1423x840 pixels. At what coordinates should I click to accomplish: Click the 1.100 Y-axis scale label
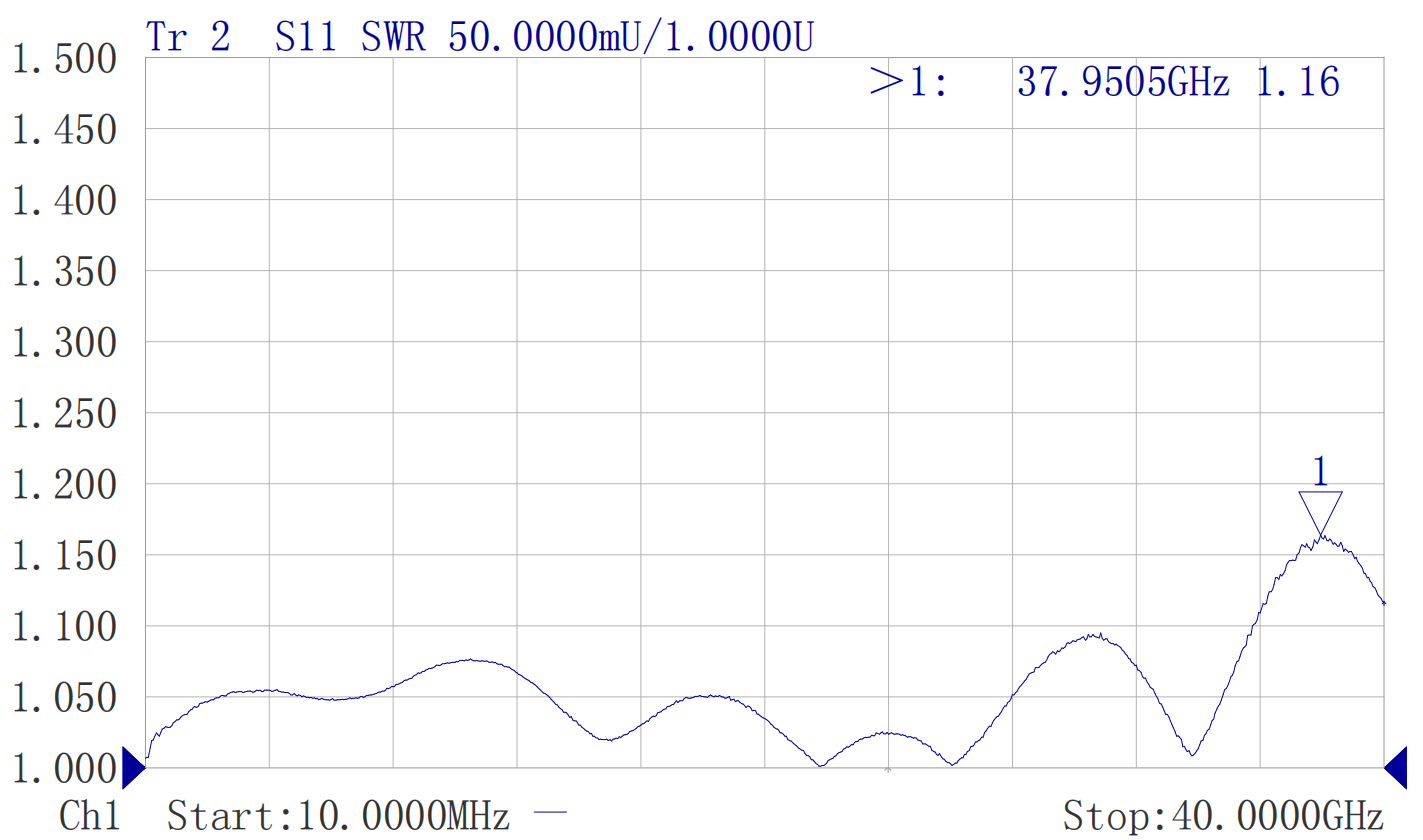(64, 628)
